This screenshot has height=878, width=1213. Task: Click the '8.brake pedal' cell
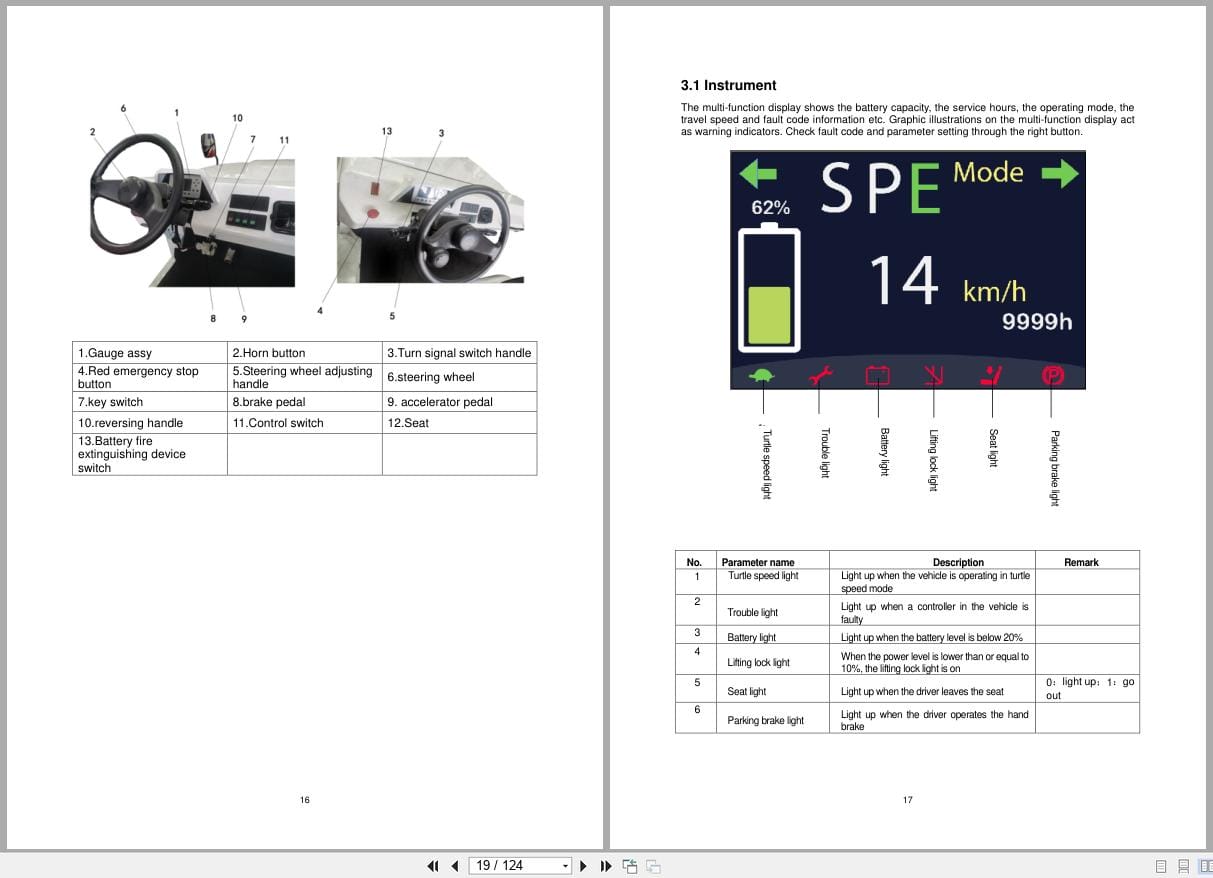click(305, 402)
